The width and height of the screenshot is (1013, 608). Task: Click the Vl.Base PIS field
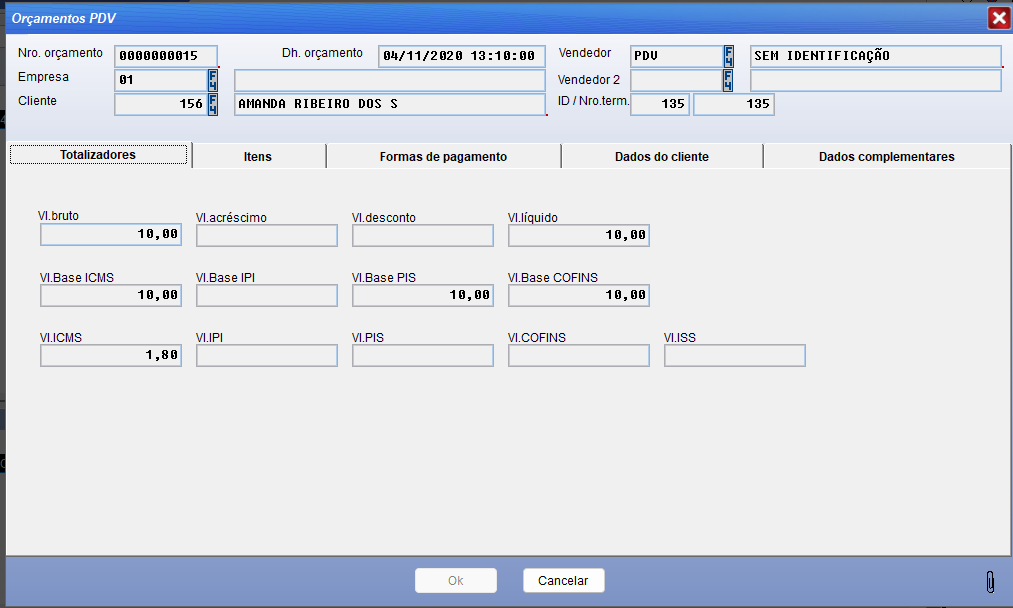[x=423, y=295]
